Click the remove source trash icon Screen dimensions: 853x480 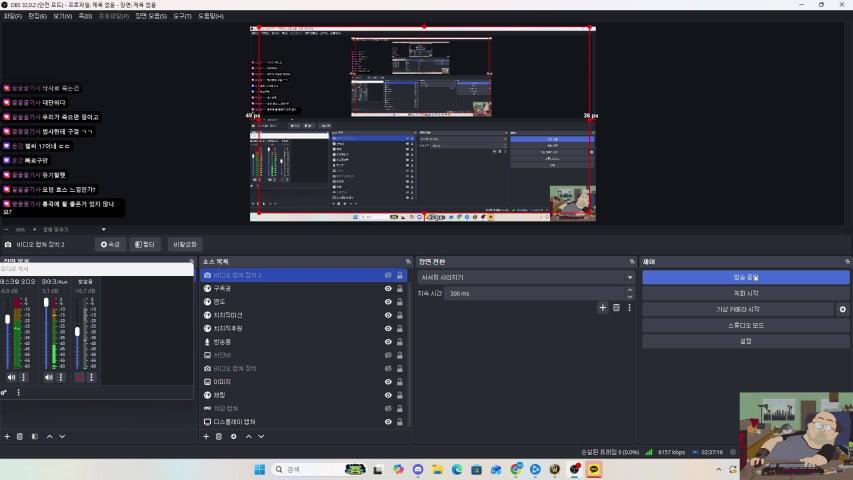coord(219,436)
